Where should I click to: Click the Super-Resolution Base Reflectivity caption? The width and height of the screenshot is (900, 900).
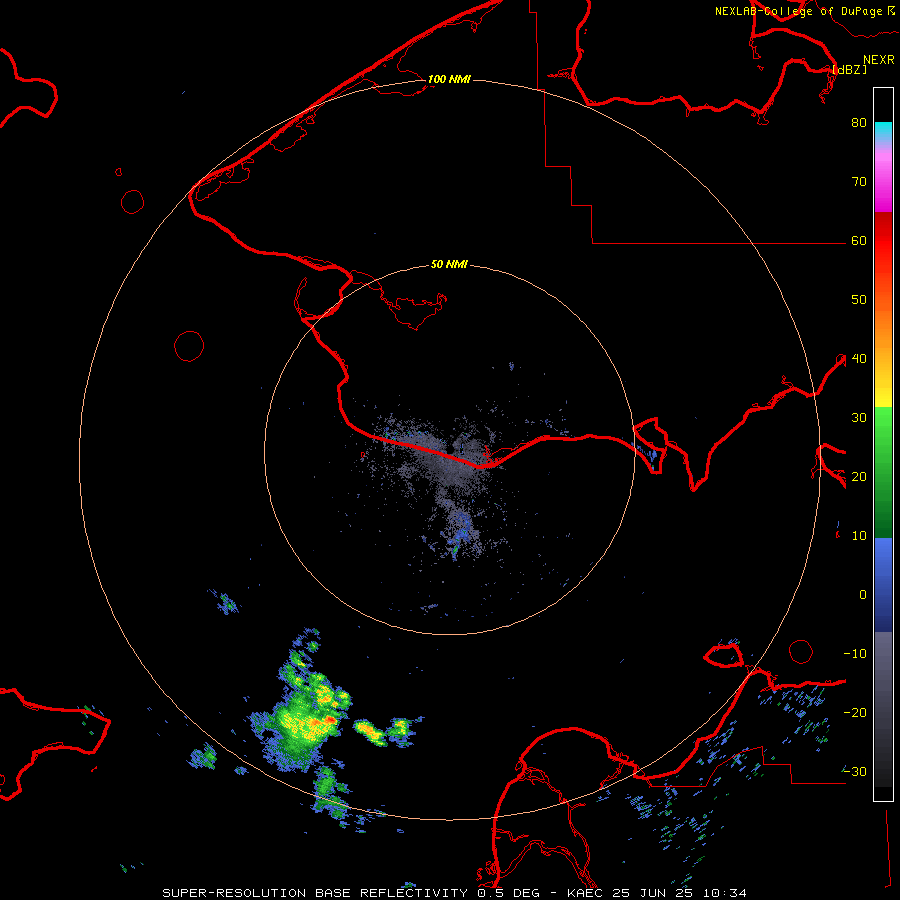pos(455,893)
